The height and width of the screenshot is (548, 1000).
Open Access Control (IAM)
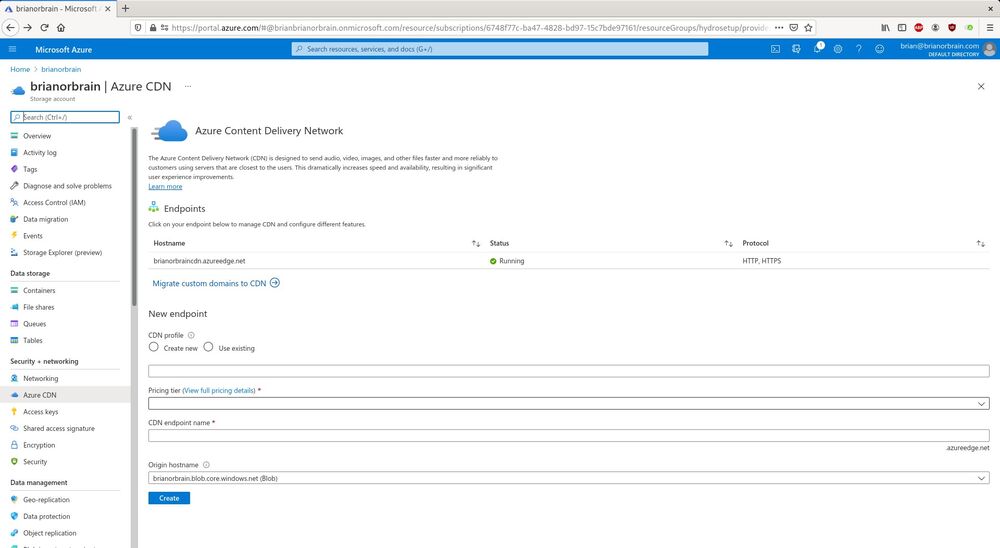[x=54, y=202]
